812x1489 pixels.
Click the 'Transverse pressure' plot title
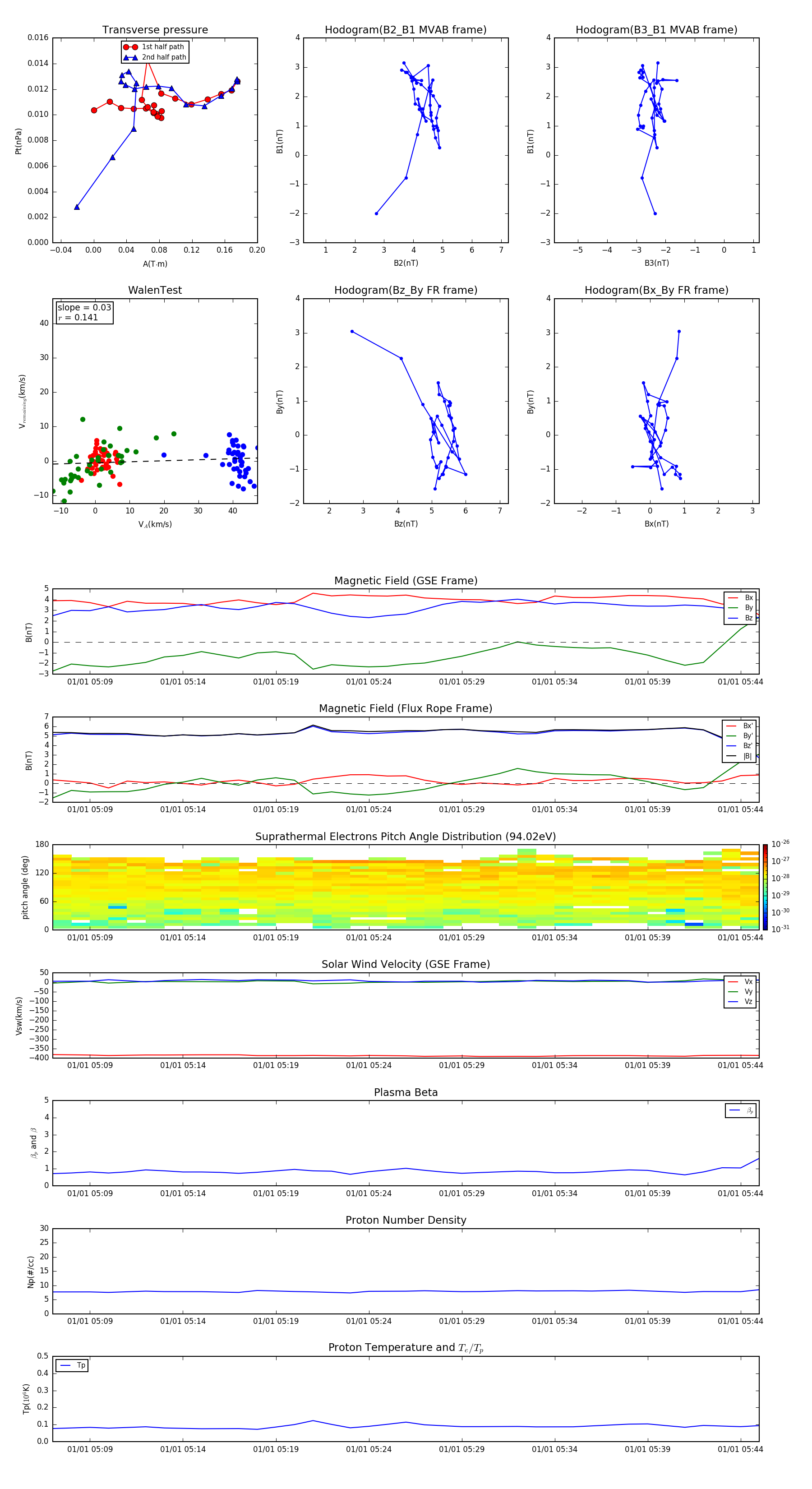click(155, 30)
